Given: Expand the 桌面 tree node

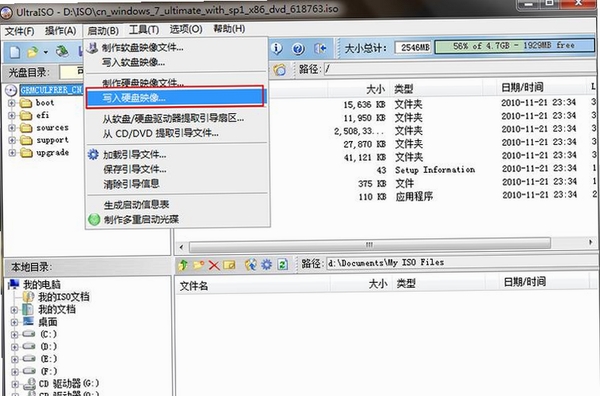Looking at the screenshot, I should pos(14,322).
